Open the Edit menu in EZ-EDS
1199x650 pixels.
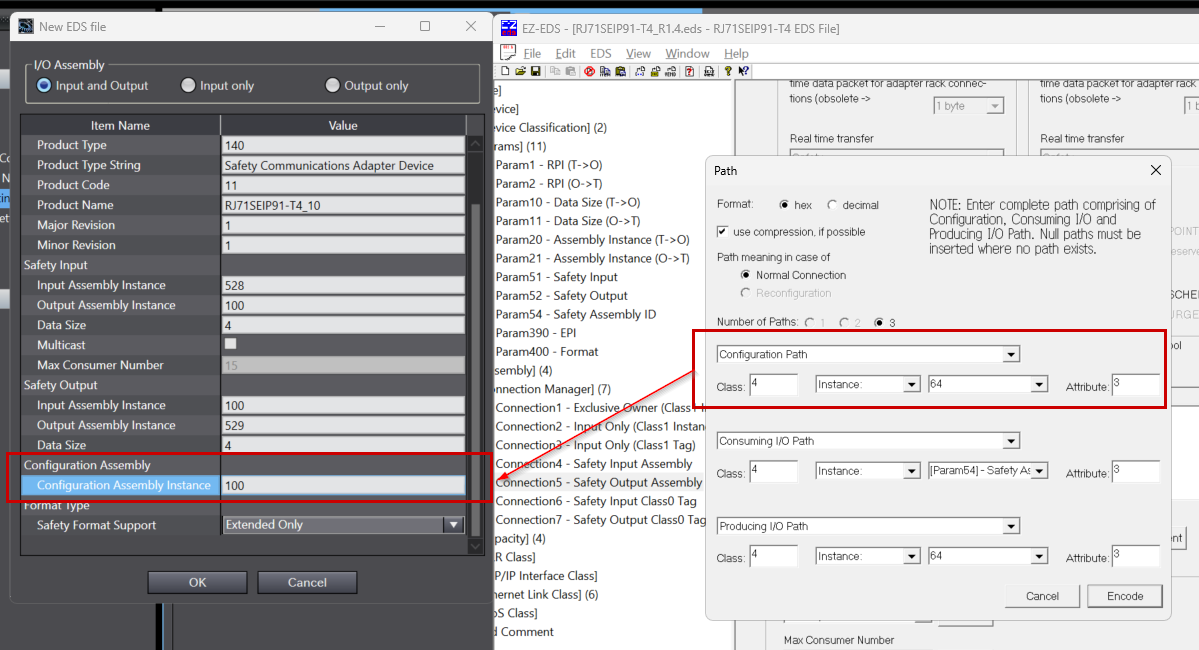[565, 54]
